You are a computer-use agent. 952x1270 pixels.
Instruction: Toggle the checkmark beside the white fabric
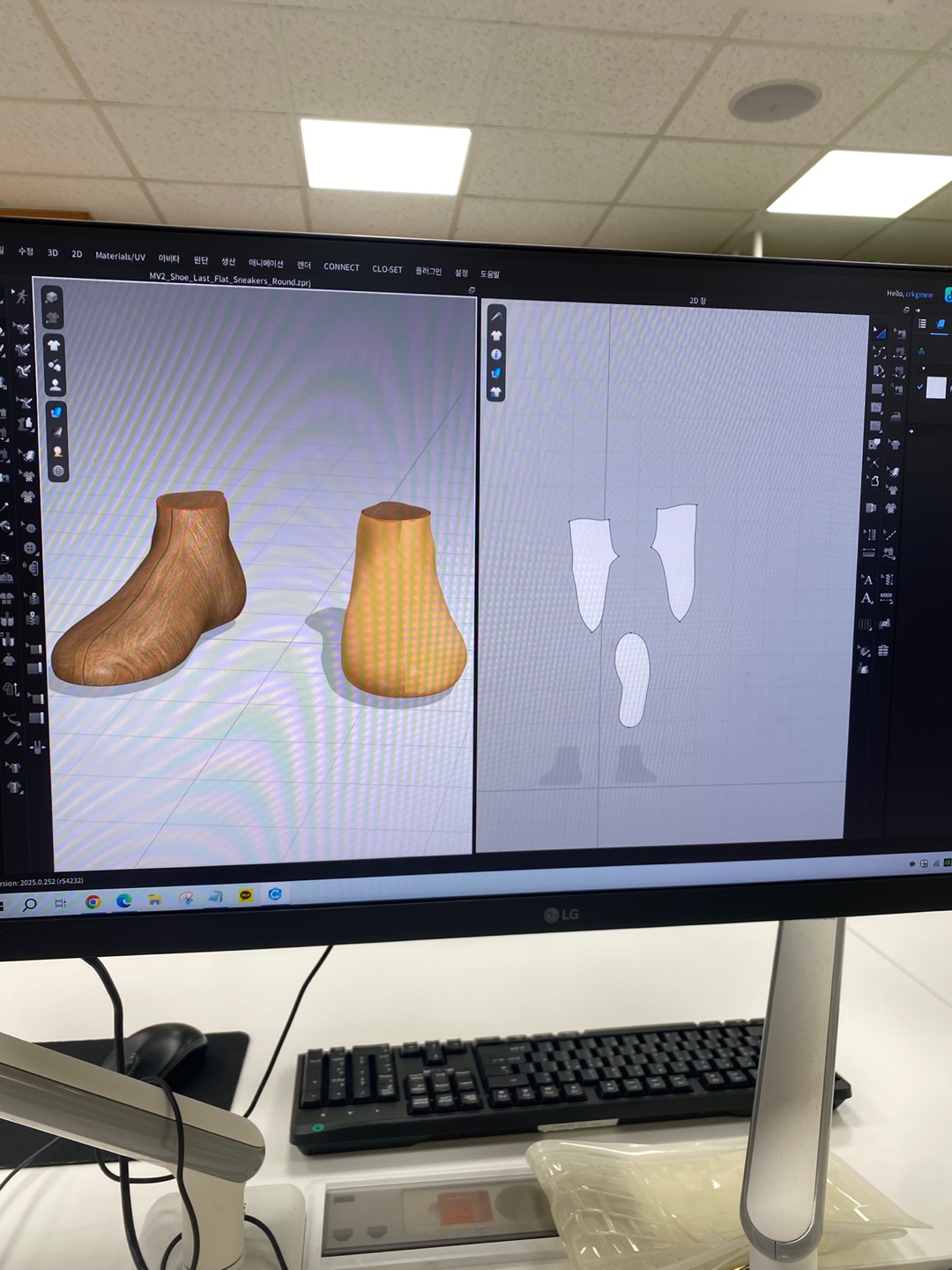point(919,386)
